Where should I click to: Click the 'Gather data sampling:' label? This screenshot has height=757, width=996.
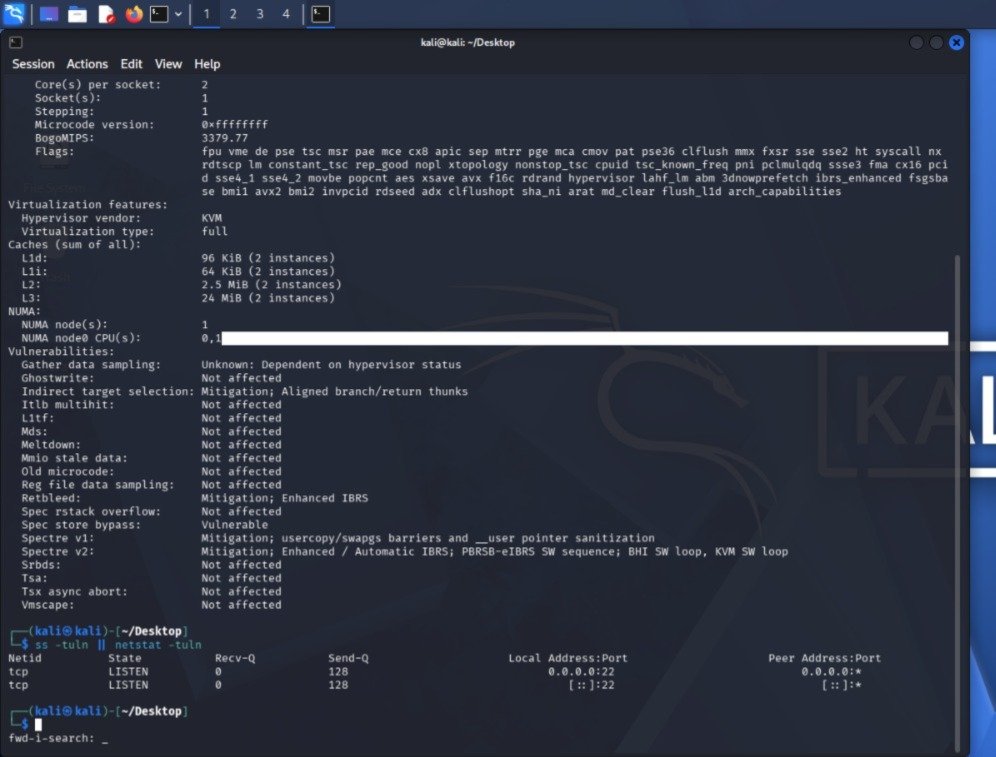tap(91, 365)
